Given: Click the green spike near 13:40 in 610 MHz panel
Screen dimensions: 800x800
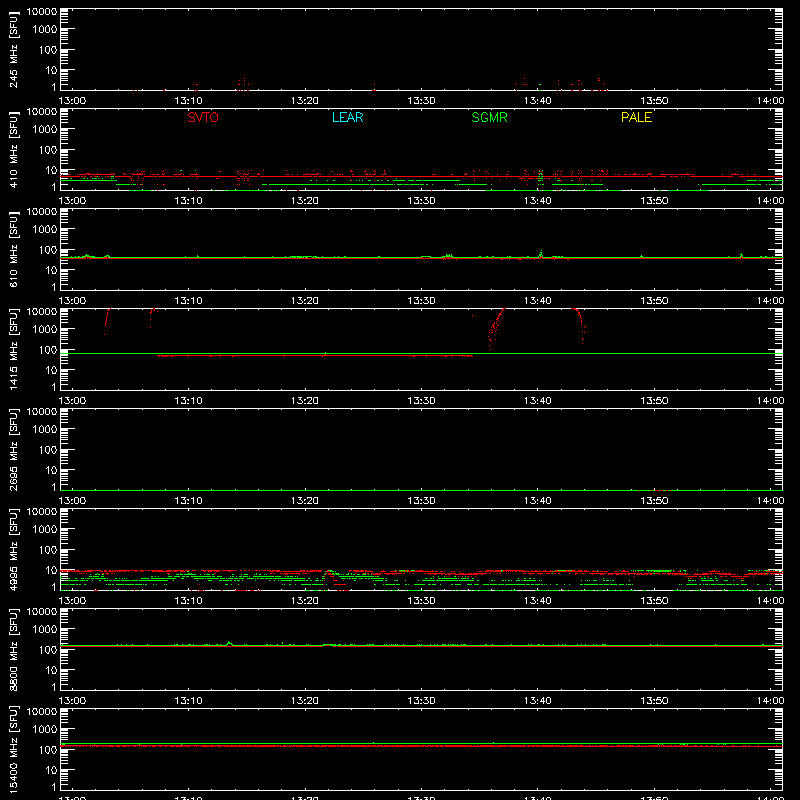Looking at the screenshot, I should coord(541,254).
